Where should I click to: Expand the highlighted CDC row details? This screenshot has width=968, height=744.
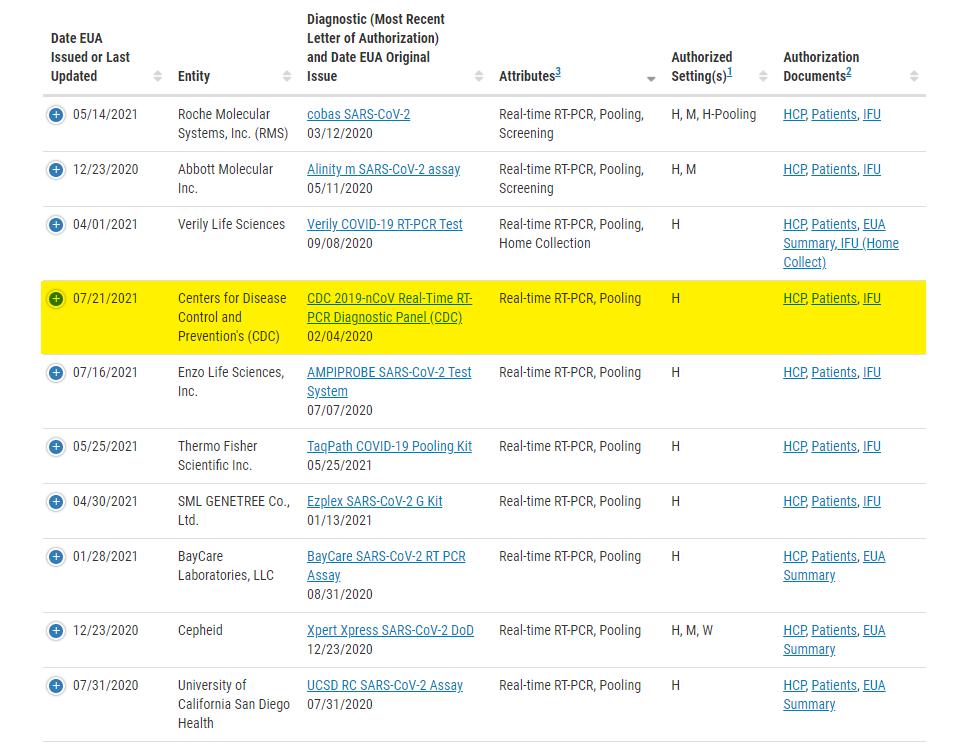[56, 298]
